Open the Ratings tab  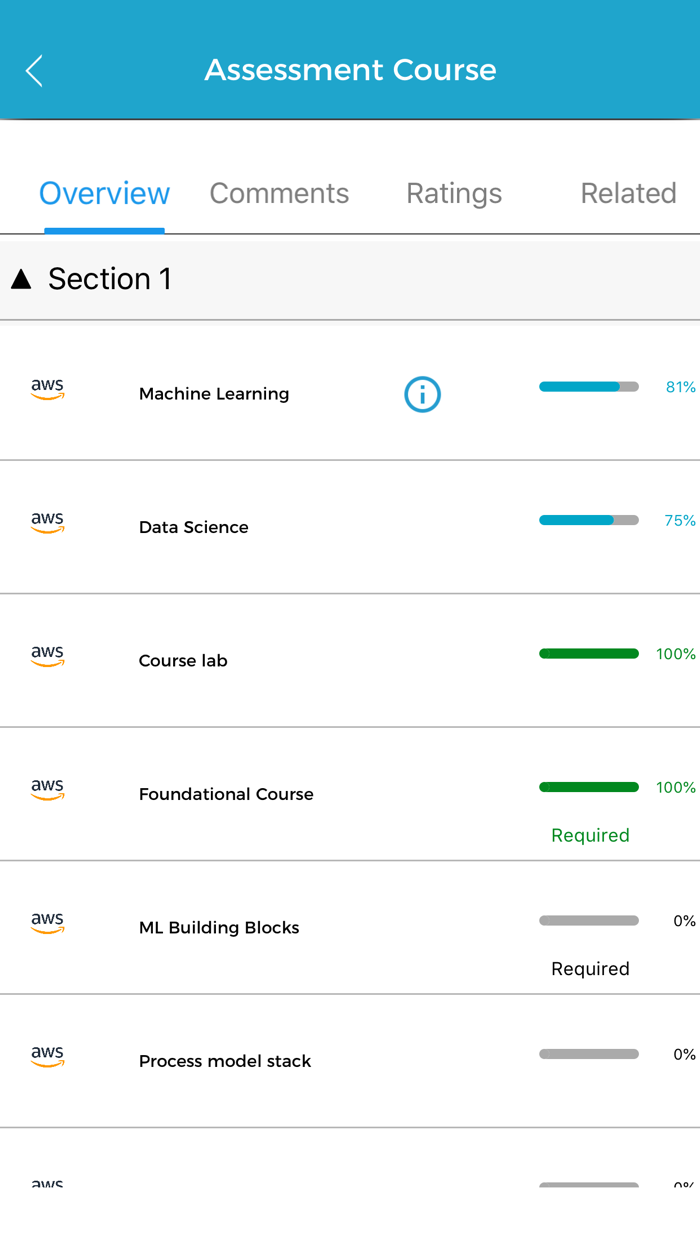(x=454, y=193)
